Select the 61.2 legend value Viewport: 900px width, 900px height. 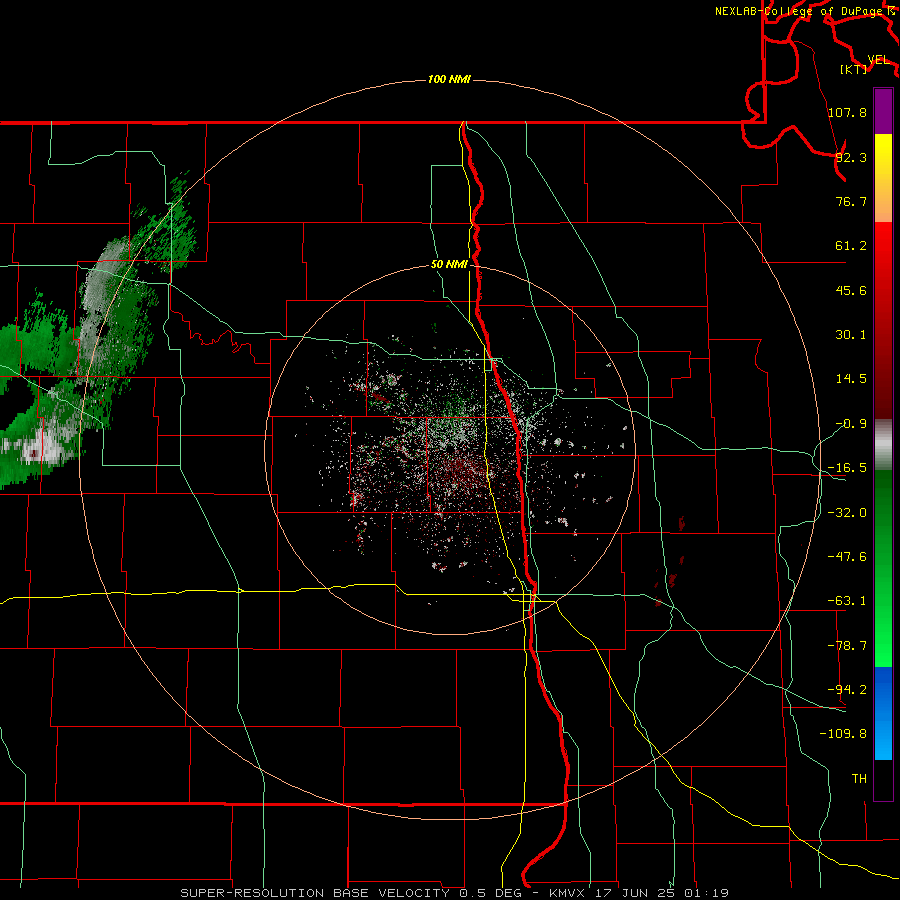click(851, 246)
